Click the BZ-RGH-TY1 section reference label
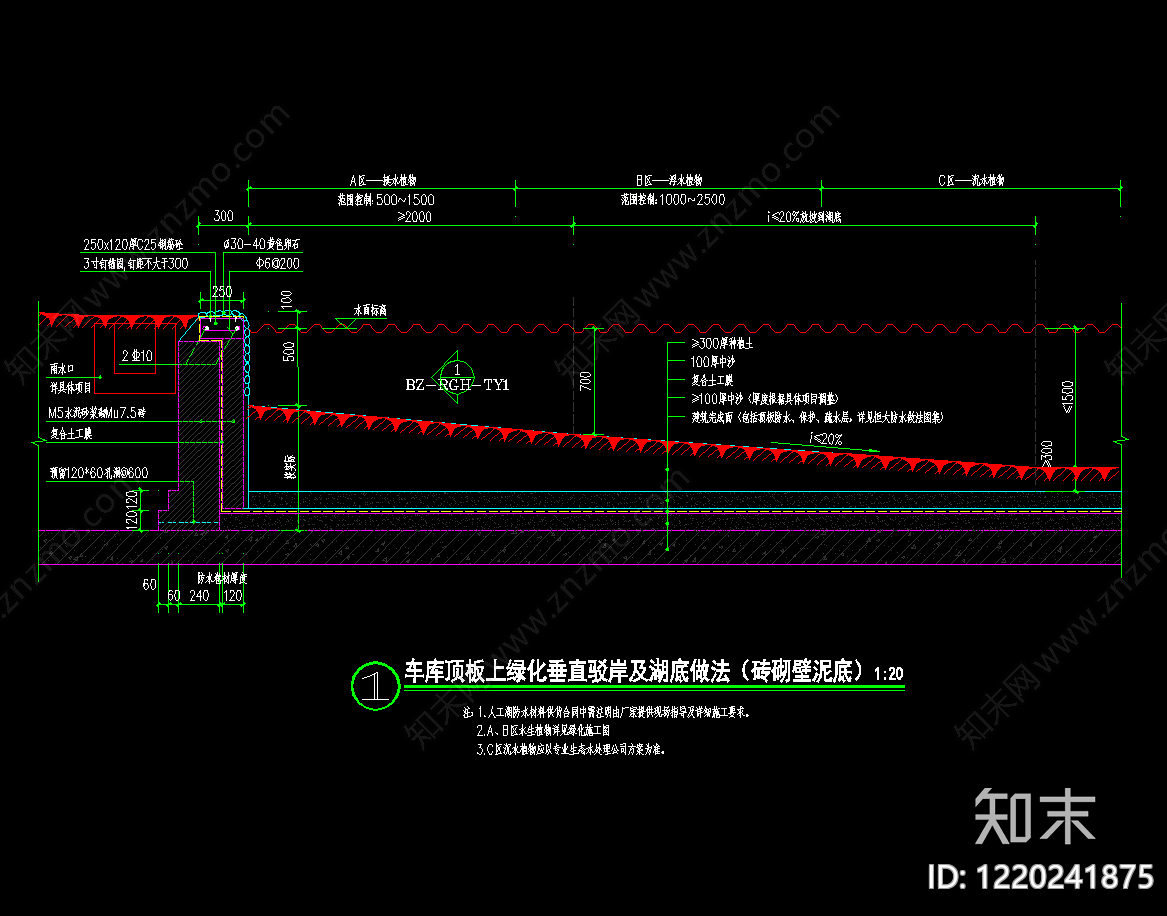The image size is (1167, 916). [x=457, y=385]
